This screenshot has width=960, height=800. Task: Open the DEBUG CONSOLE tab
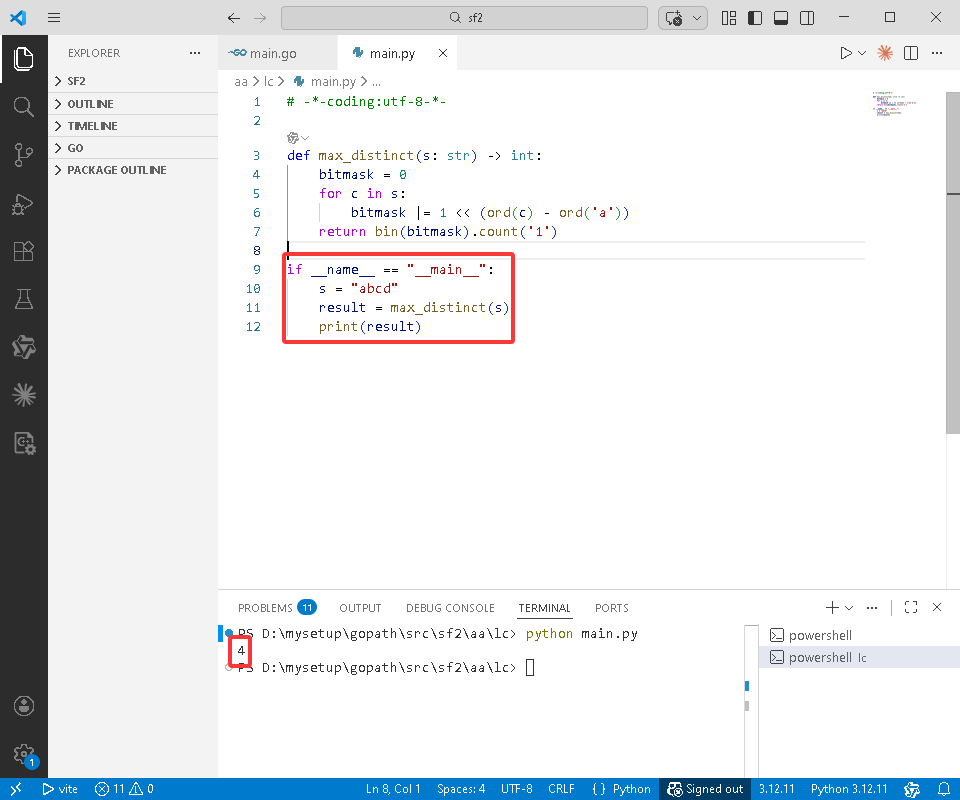(x=450, y=608)
